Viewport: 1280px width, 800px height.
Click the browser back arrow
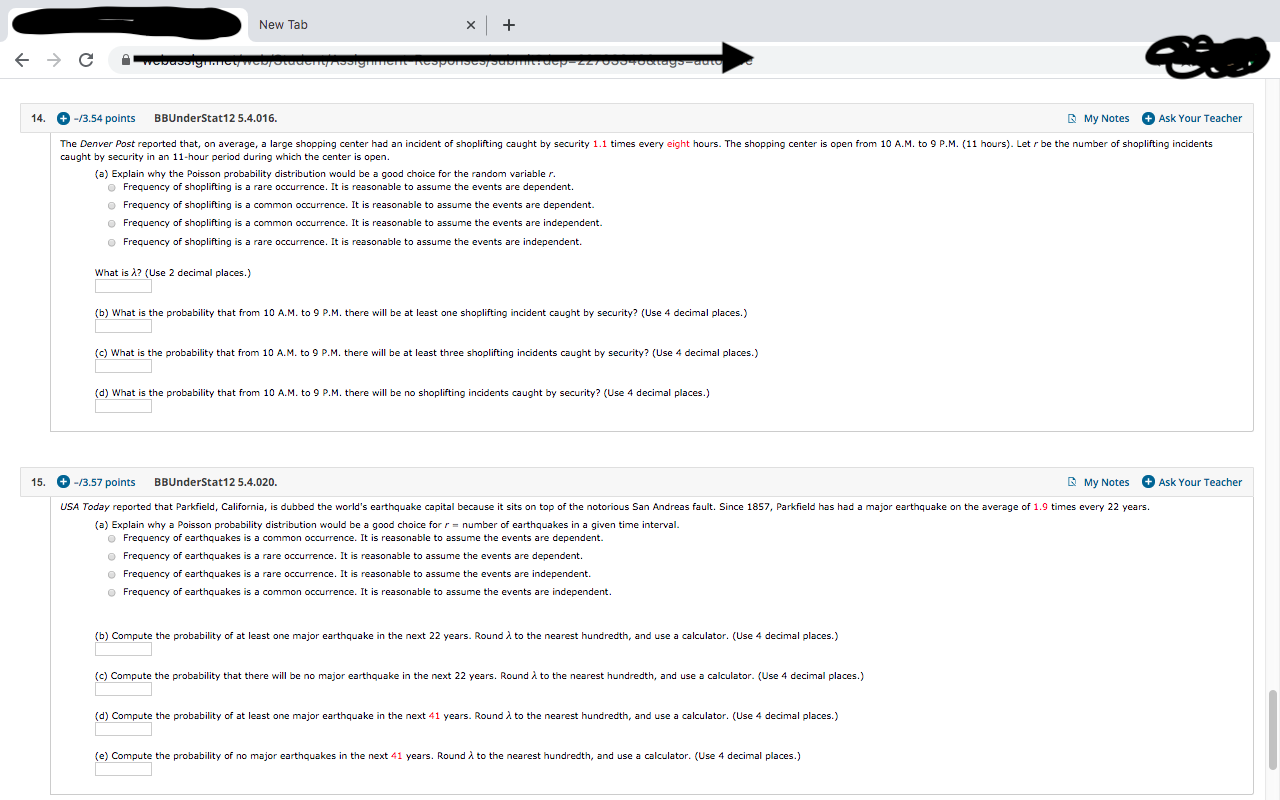coord(22,60)
